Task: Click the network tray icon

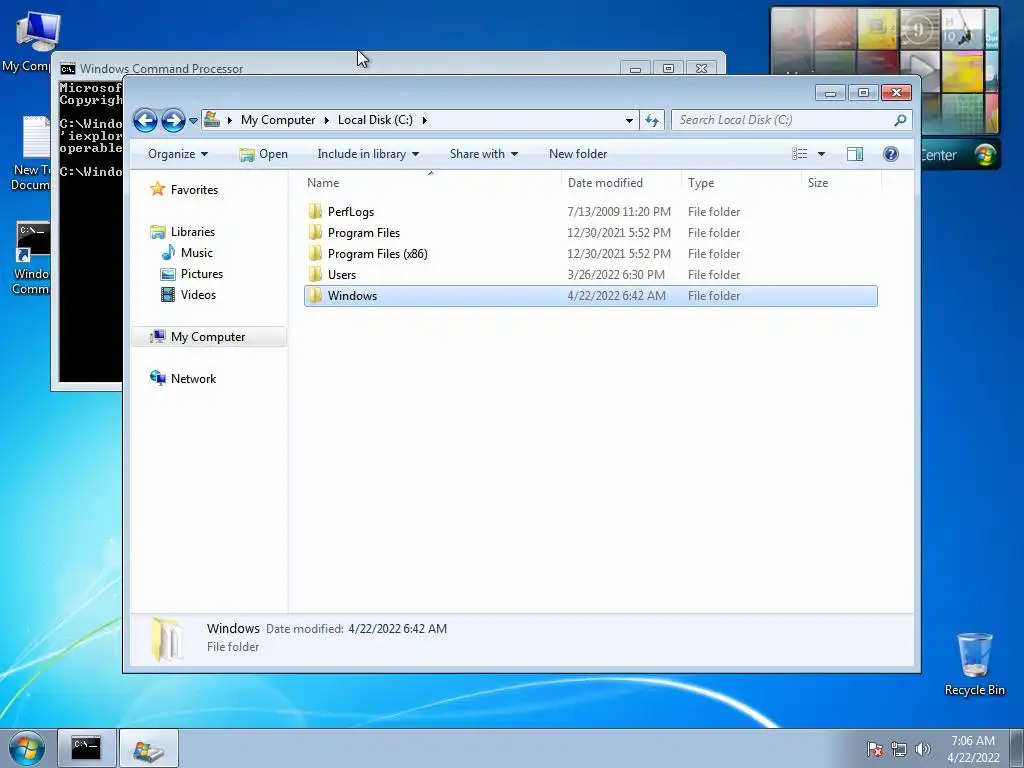Action: [899, 749]
